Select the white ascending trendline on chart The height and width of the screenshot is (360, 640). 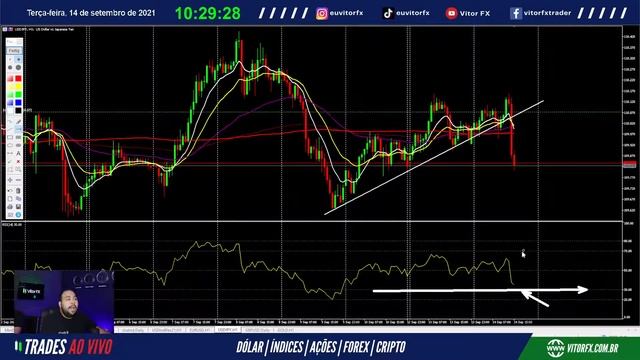pos(433,157)
